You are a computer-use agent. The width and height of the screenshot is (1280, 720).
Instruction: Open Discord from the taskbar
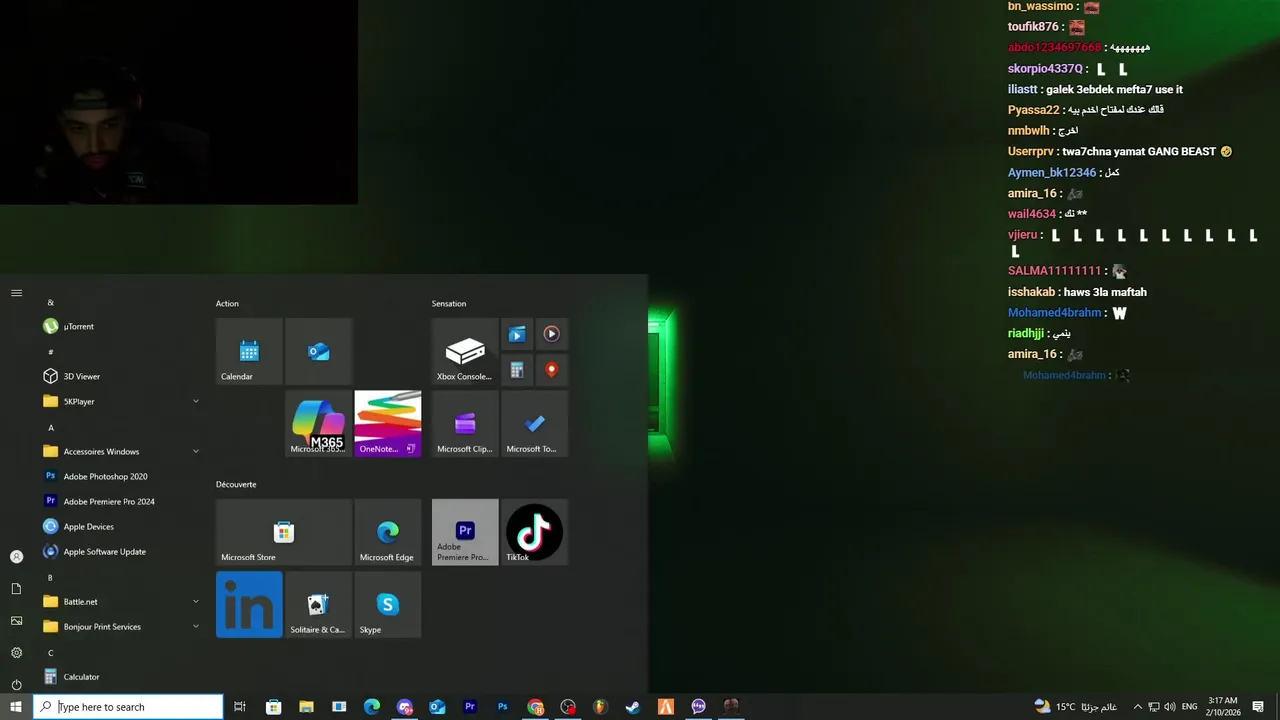(405, 707)
